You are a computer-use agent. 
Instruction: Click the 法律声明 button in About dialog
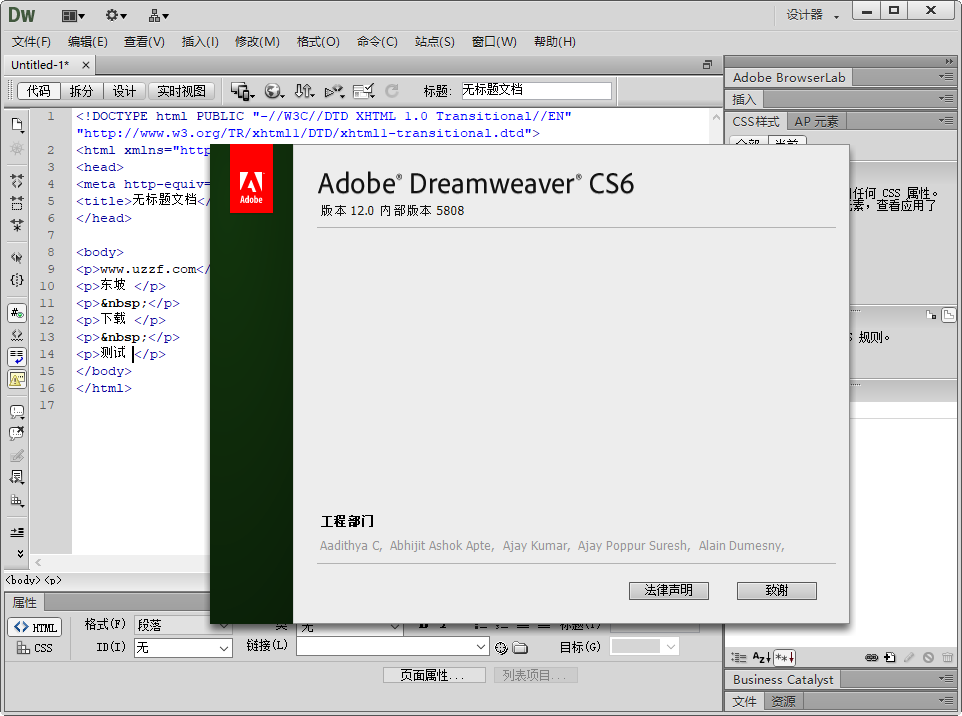tap(669, 590)
